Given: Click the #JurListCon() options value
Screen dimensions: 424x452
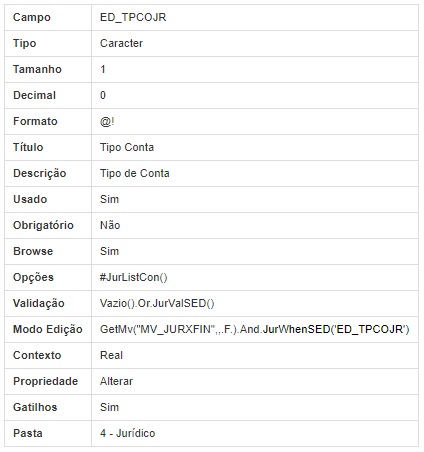Looking at the screenshot, I should [134, 277].
